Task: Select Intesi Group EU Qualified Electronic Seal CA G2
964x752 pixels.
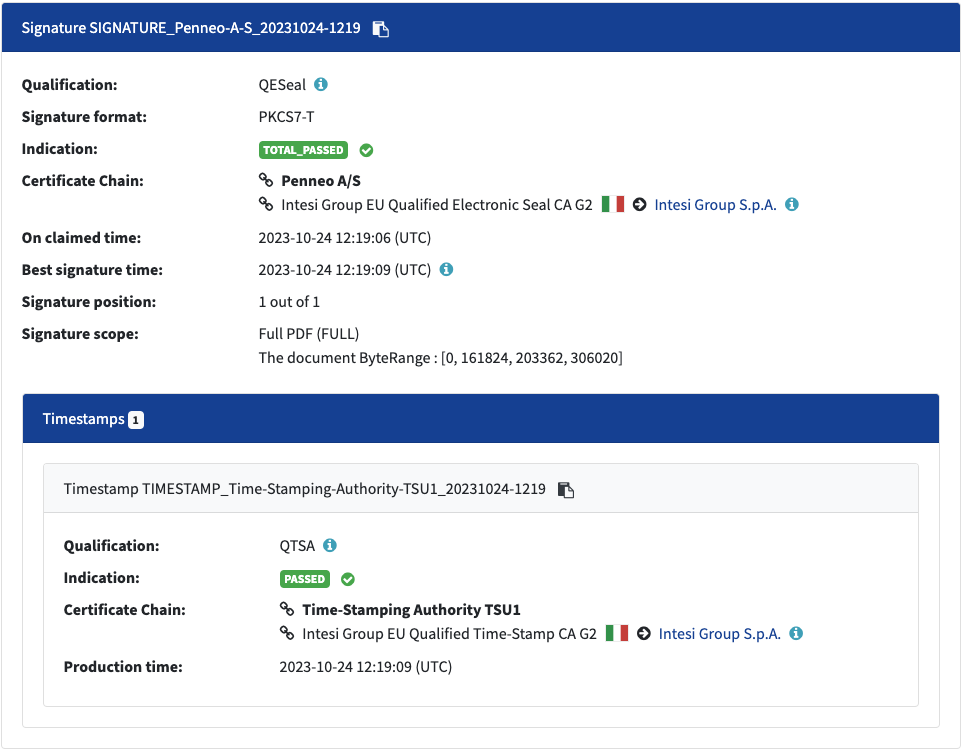Action: click(437, 205)
